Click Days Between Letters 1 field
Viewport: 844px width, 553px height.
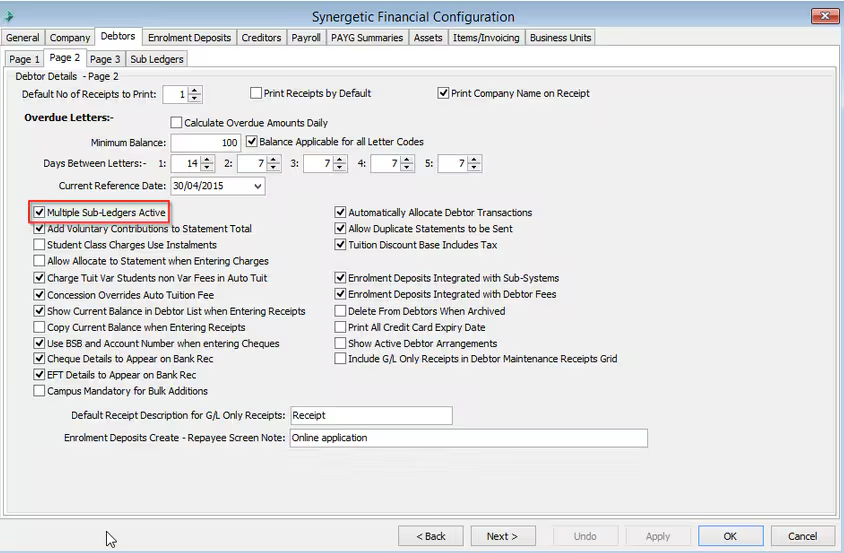pyautogui.click(x=186, y=164)
